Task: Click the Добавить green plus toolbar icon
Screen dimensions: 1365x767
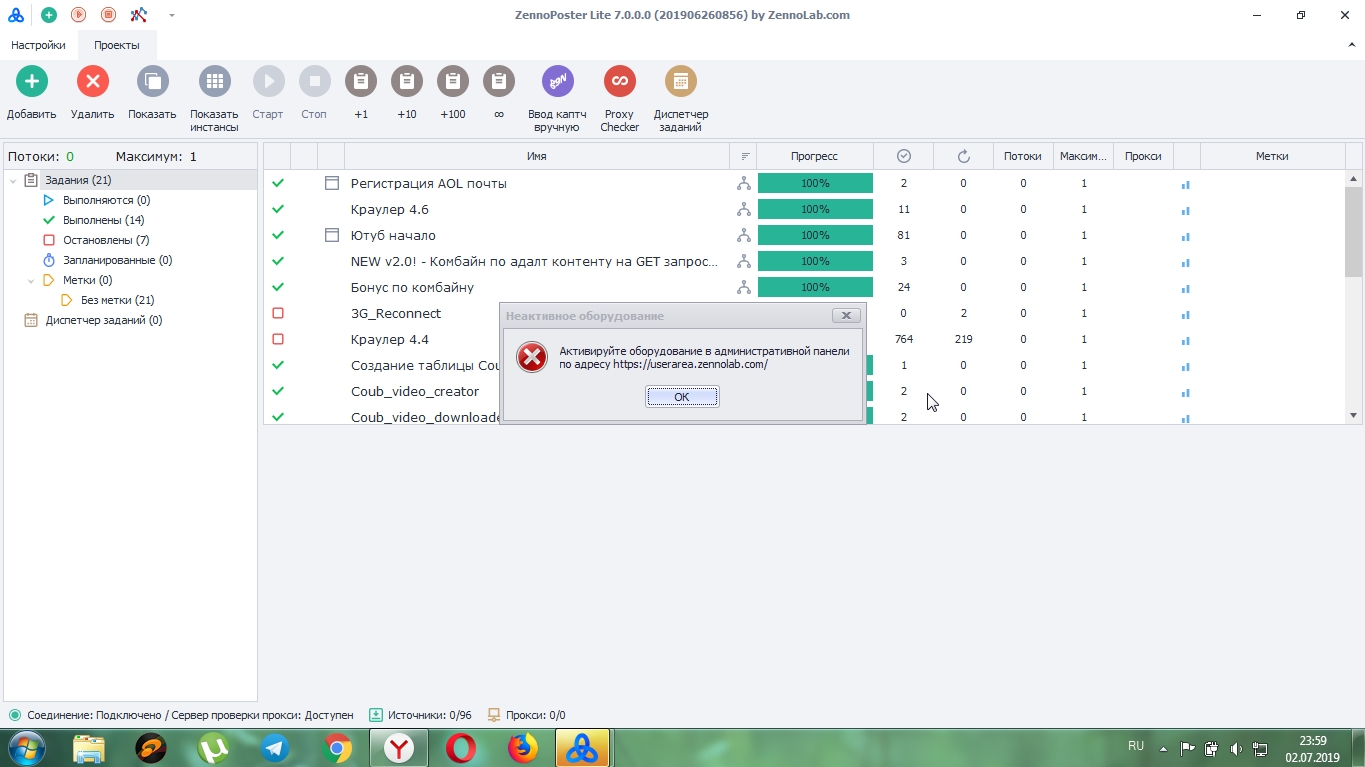Action: coord(32,81)
